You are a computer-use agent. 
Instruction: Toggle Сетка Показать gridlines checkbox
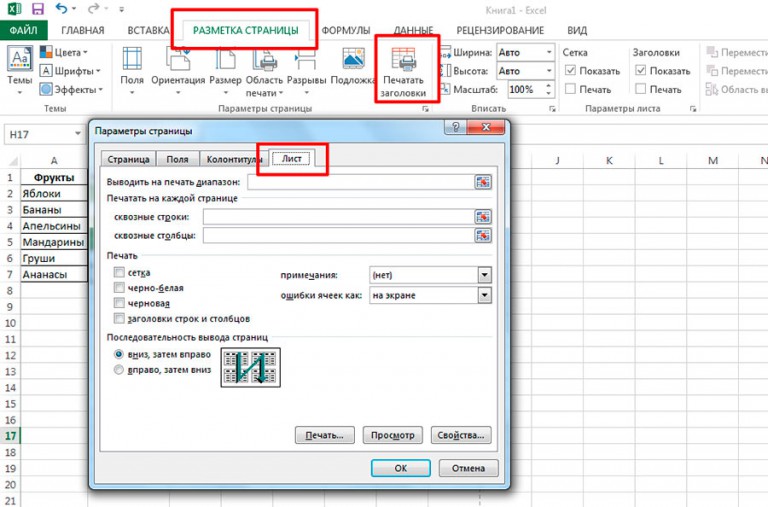(570, 71)
